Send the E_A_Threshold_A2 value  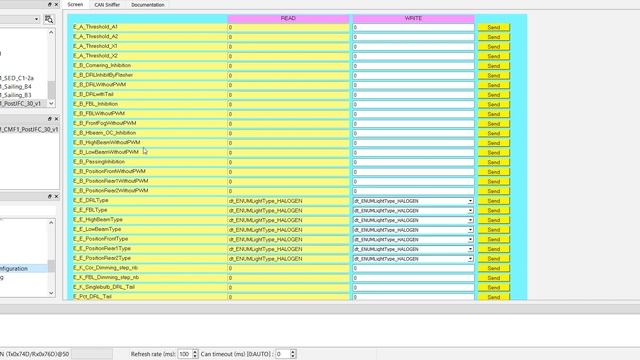click(x=493, y=37)
